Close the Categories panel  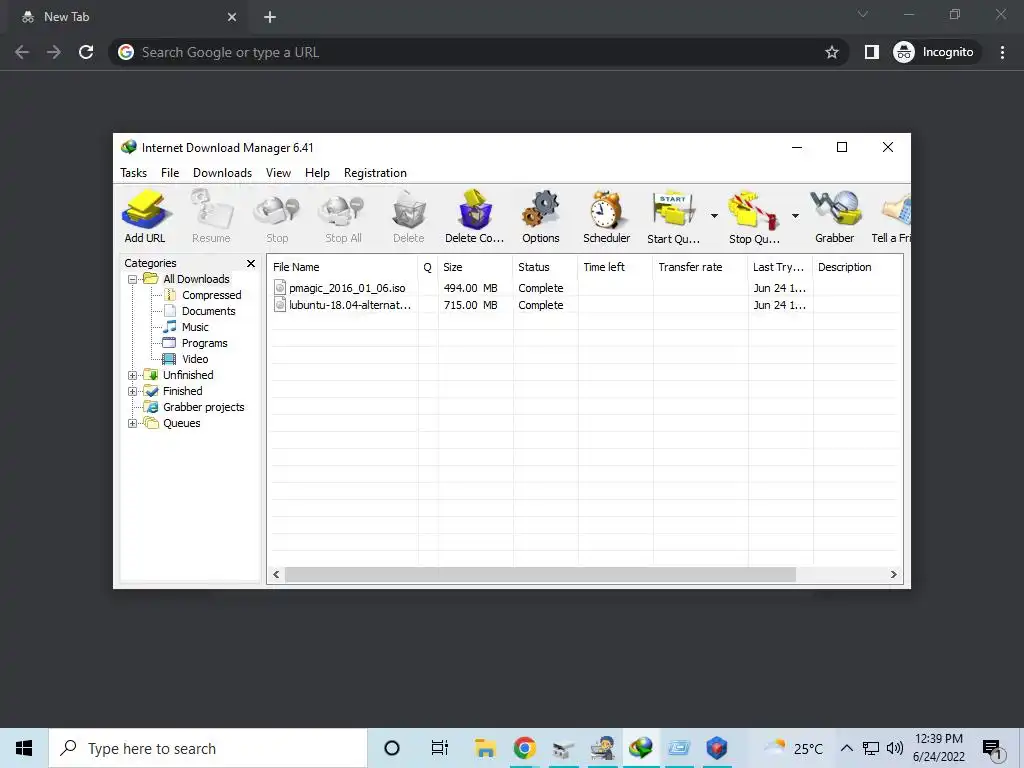tap(251, 263)
